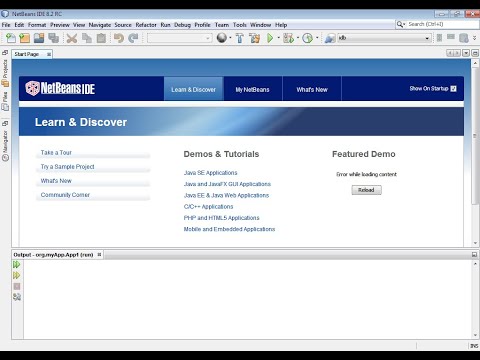
Task: Open the Tools menu
Action: tap(240, 25)
